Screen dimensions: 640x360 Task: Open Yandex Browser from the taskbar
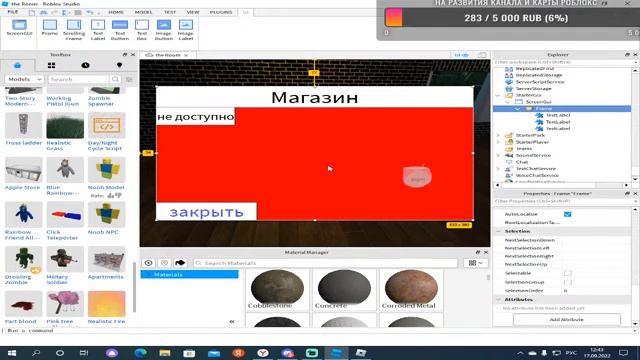[x=263, y=353]
